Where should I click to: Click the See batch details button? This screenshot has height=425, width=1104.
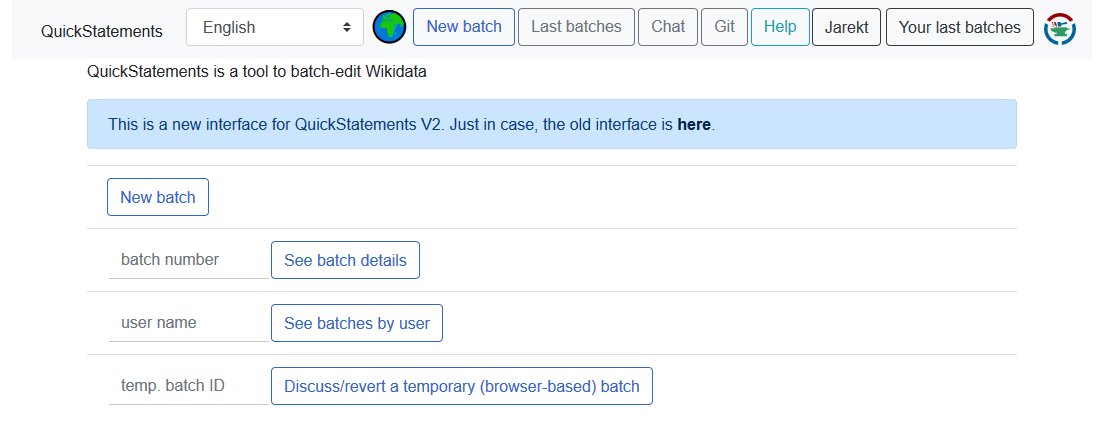[345, 260]
